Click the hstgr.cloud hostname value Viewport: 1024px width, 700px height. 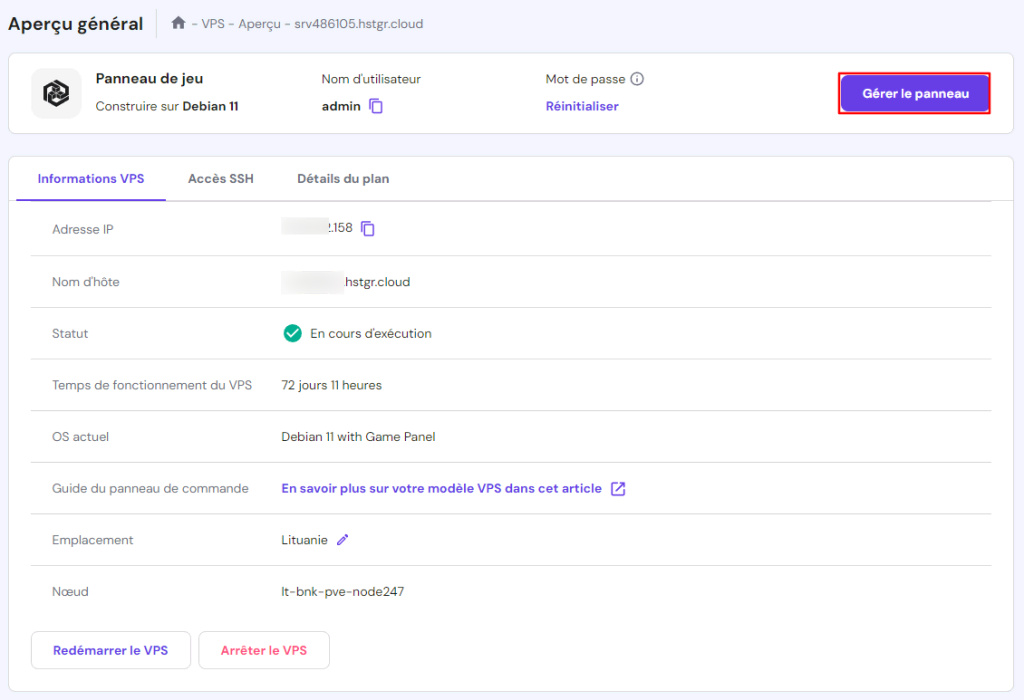tap(377, 282)
